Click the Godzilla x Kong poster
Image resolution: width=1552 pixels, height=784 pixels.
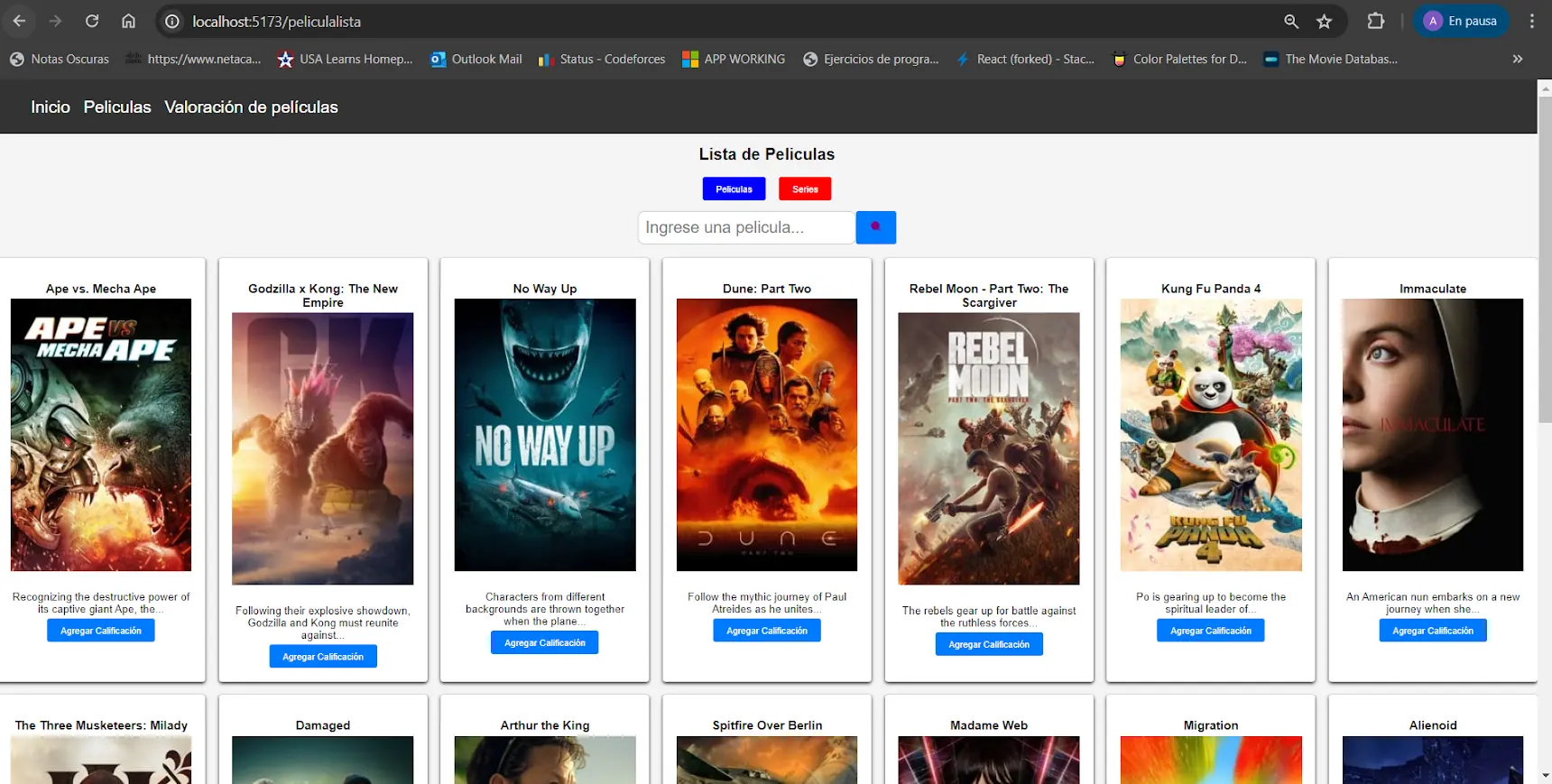click(x=323, y=448)
